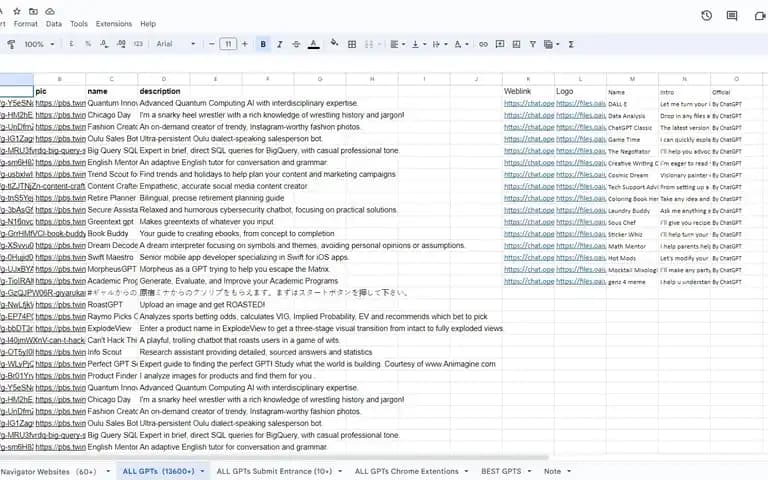Screen dimensions: 768x480
Task: Open dropdown arrow on ALL GPTs (13600+) tab
Action: [x=202, y=472]
